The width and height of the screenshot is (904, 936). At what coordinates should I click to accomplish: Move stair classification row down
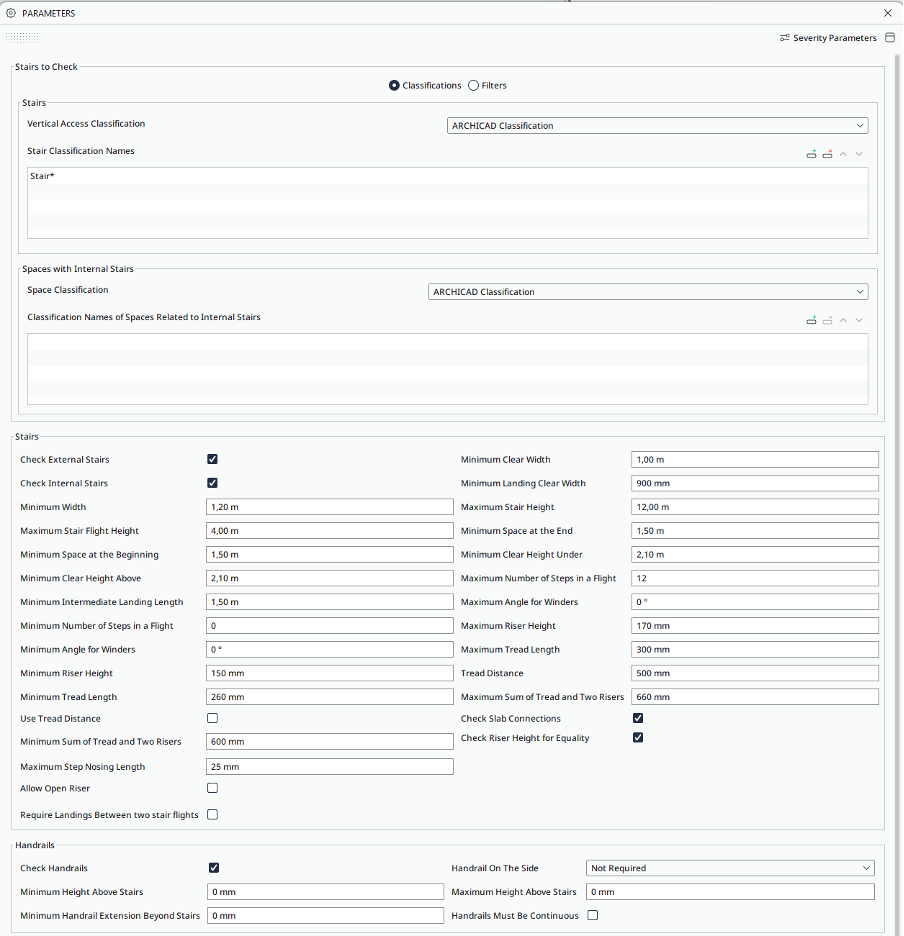pyautogui.click(x=859, y=154)
